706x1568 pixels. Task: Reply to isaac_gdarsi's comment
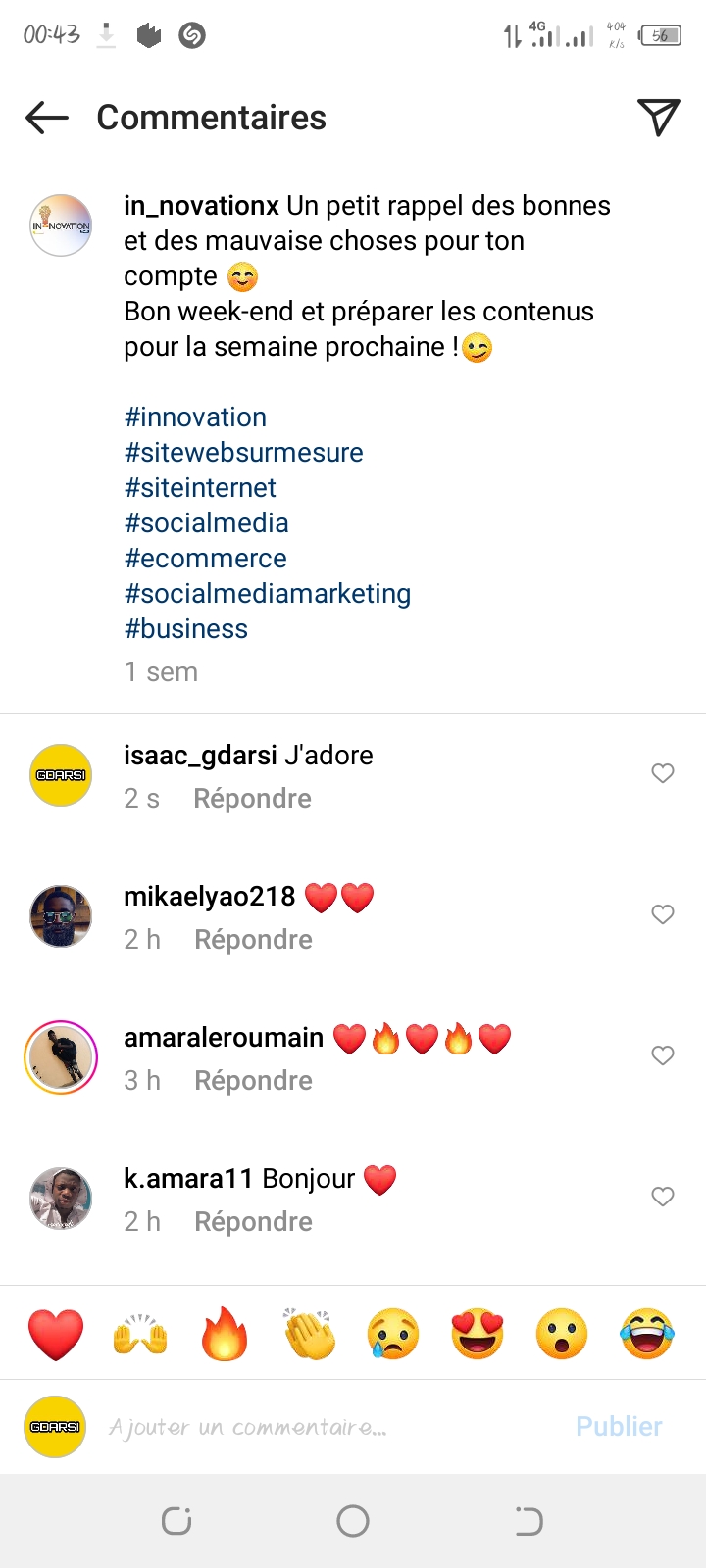click(252, 799)
